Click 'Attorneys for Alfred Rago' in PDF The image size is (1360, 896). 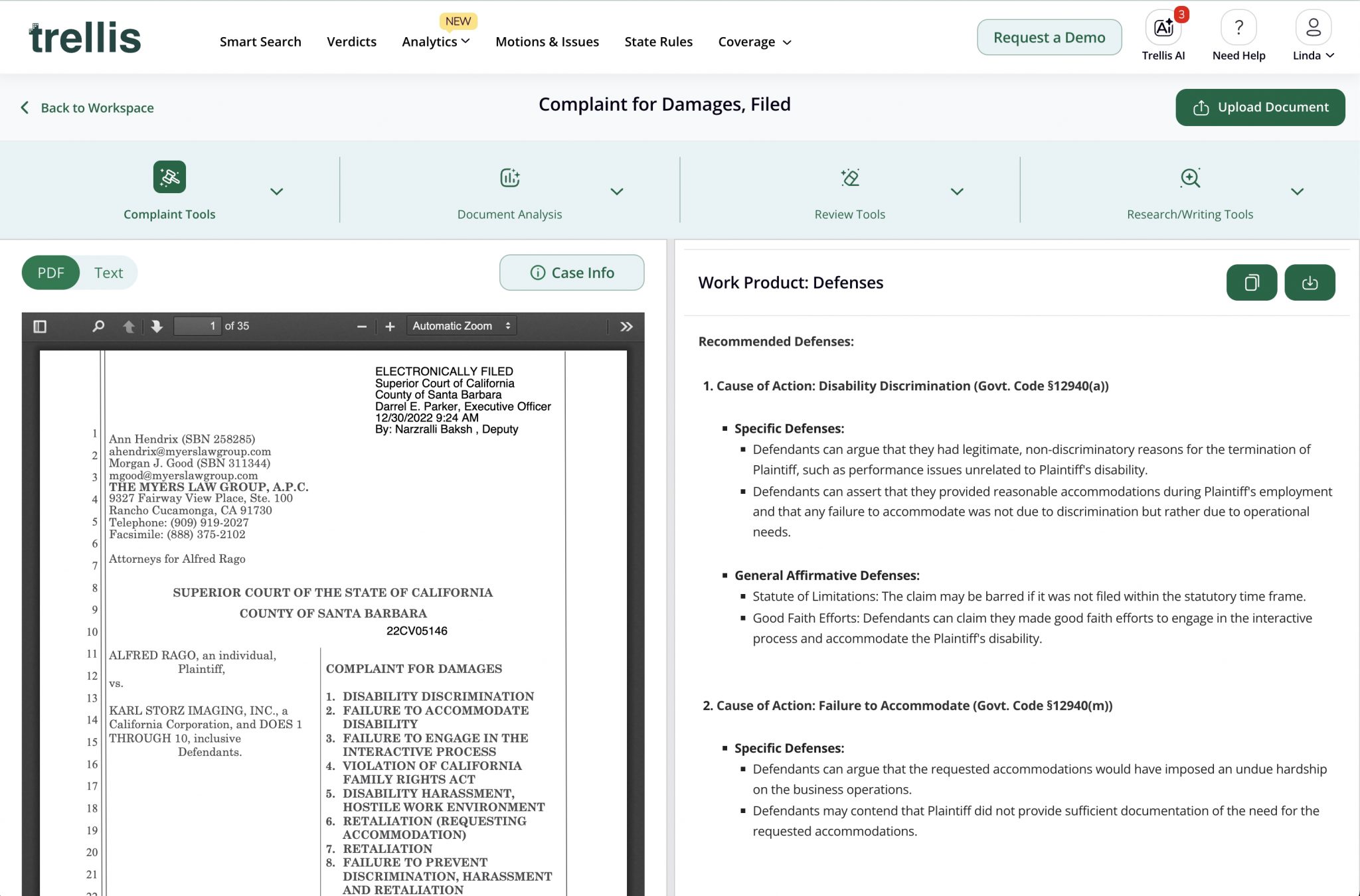pos(177,559)
